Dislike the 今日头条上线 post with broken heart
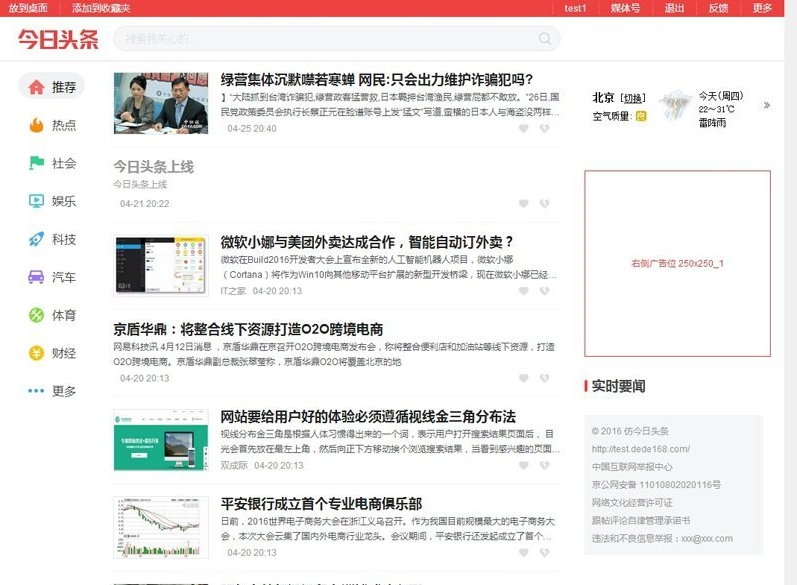Image resolution: width=797 pixels, height=585 pixels. [544, 204]
